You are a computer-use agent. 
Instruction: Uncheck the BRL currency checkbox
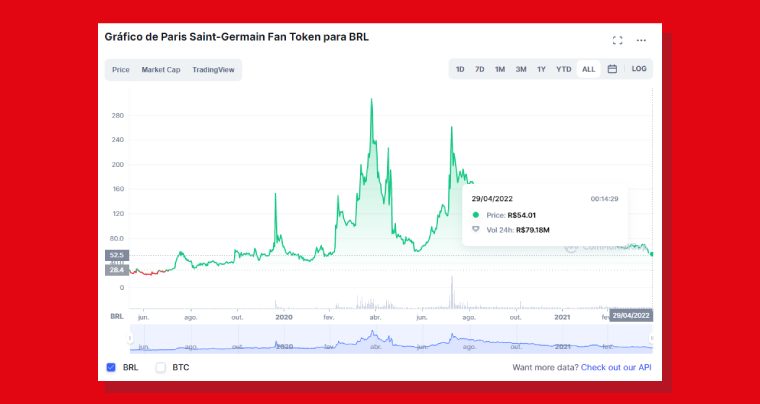[111, 367]
